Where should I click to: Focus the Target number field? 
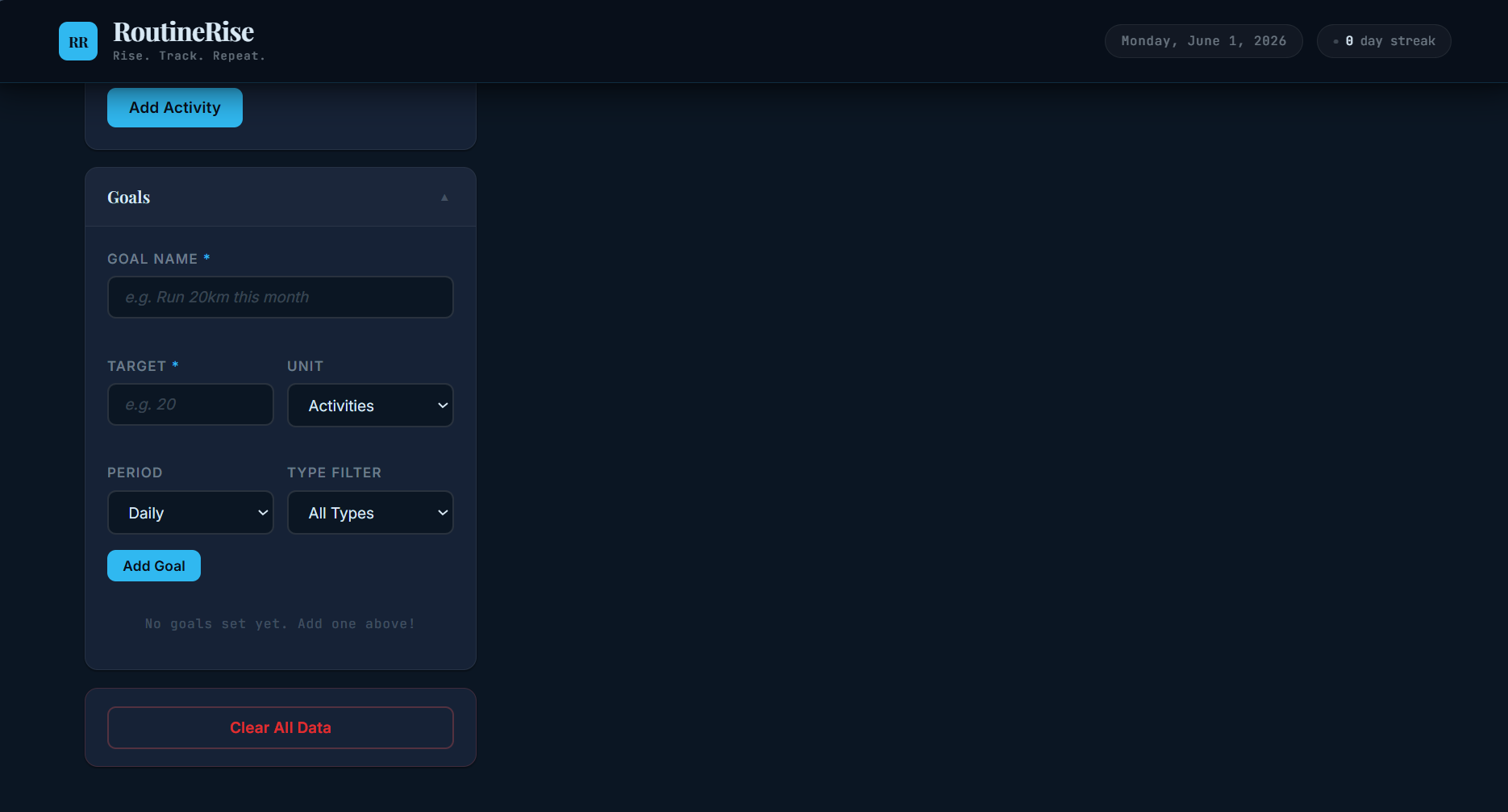pyautogui.click(x=190, y=404)
